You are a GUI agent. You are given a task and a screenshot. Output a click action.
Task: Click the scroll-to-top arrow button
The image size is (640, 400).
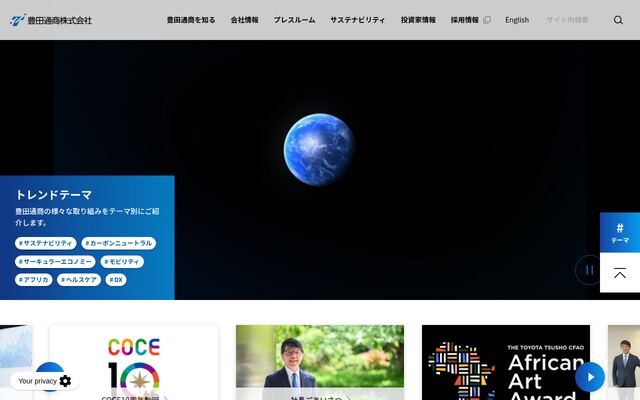[620, 273]
